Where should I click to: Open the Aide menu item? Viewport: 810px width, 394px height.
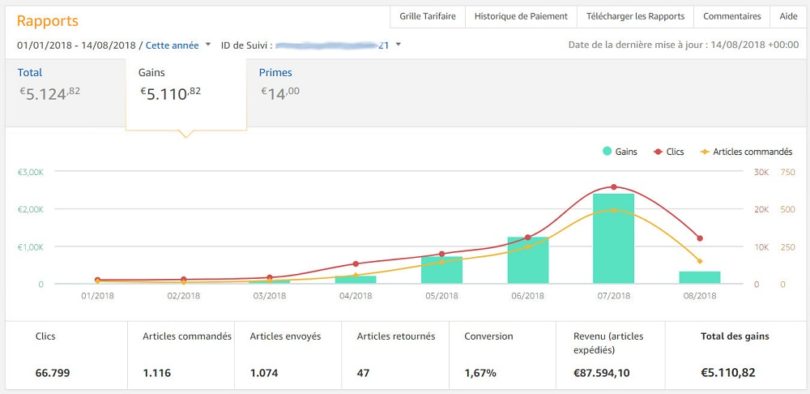point(788,16)
